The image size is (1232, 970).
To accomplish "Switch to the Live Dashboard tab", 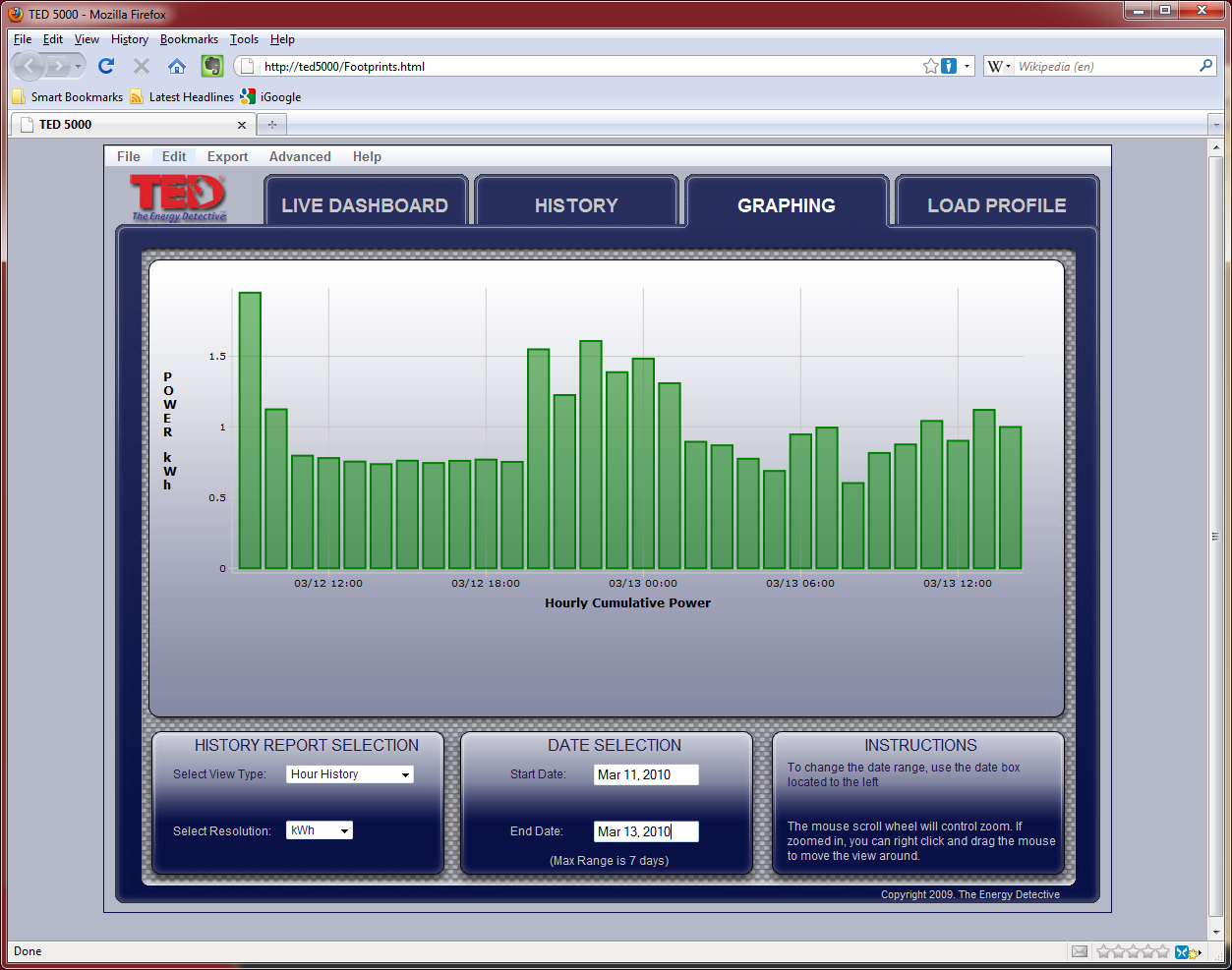I will 365,204.
